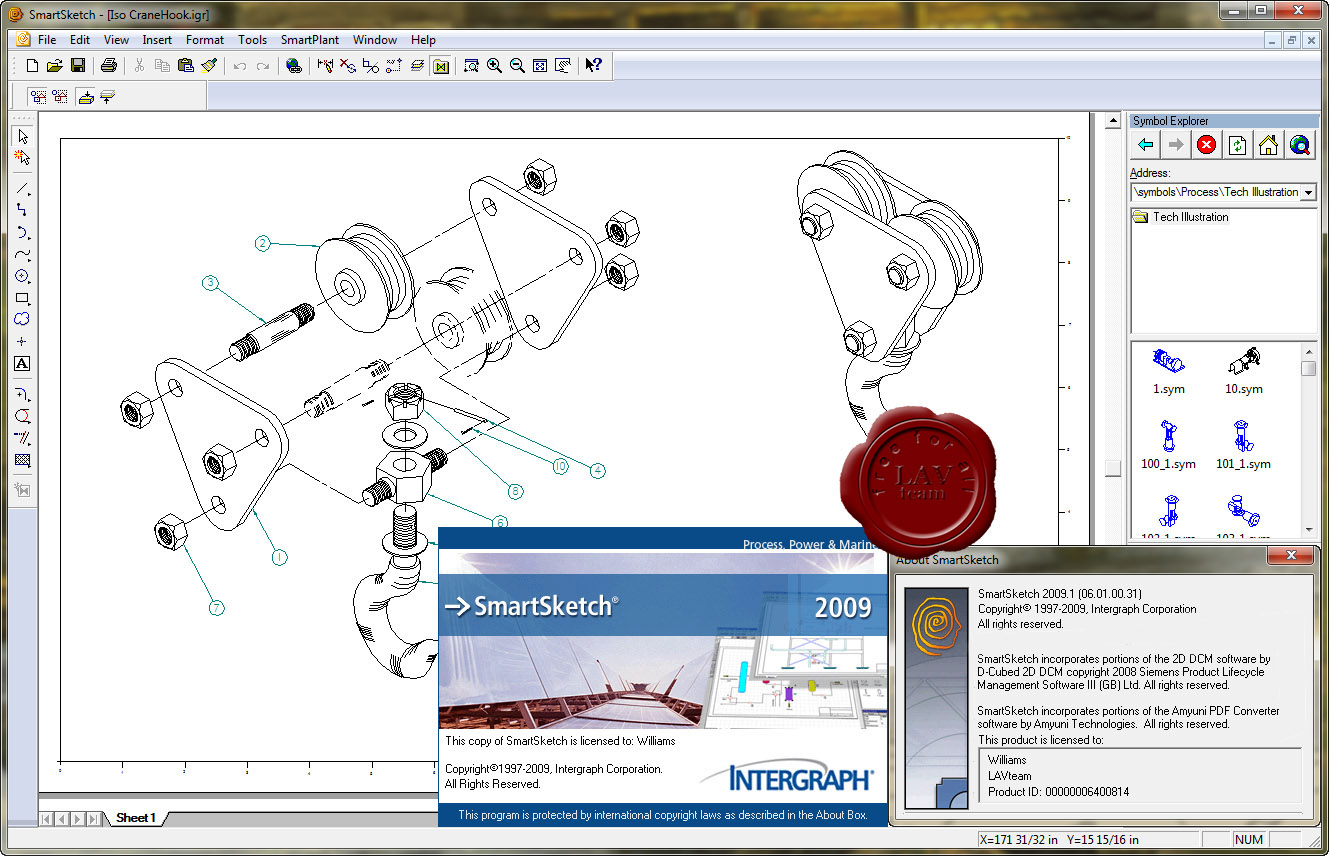This screenshot has width=1329, height=856.
Task: Open the Insert menu
Action: [x=157, y=40]
